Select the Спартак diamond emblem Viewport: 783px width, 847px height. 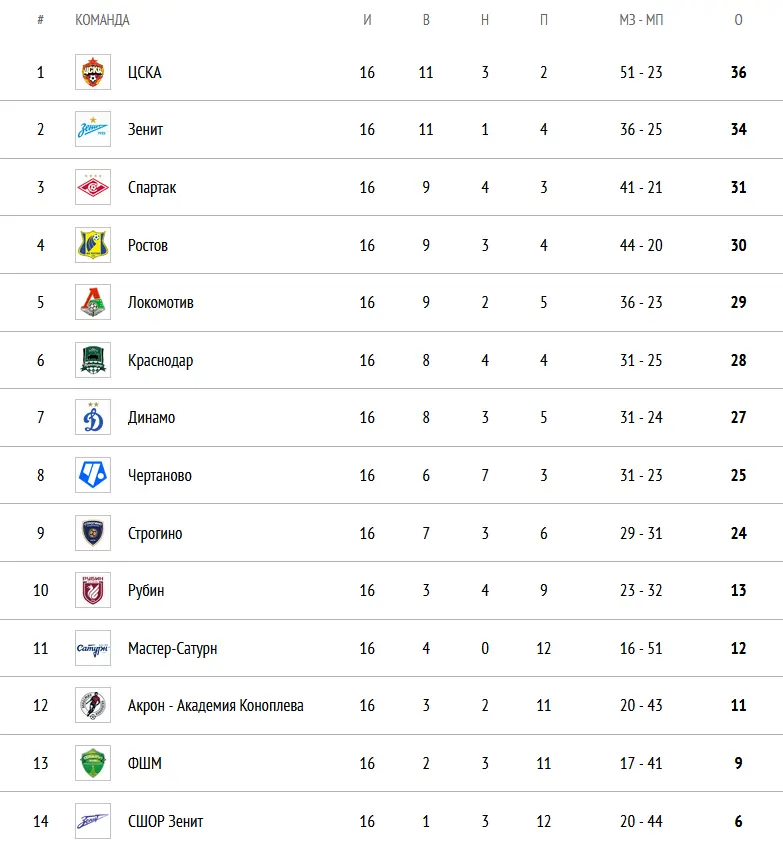[93, 187]
